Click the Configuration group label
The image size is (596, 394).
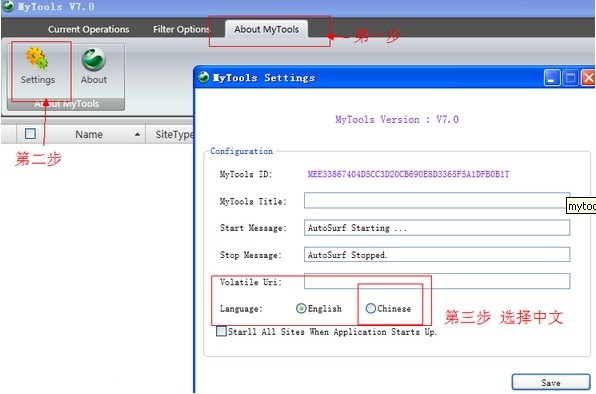pyautogui.click(x=242, y=151)
